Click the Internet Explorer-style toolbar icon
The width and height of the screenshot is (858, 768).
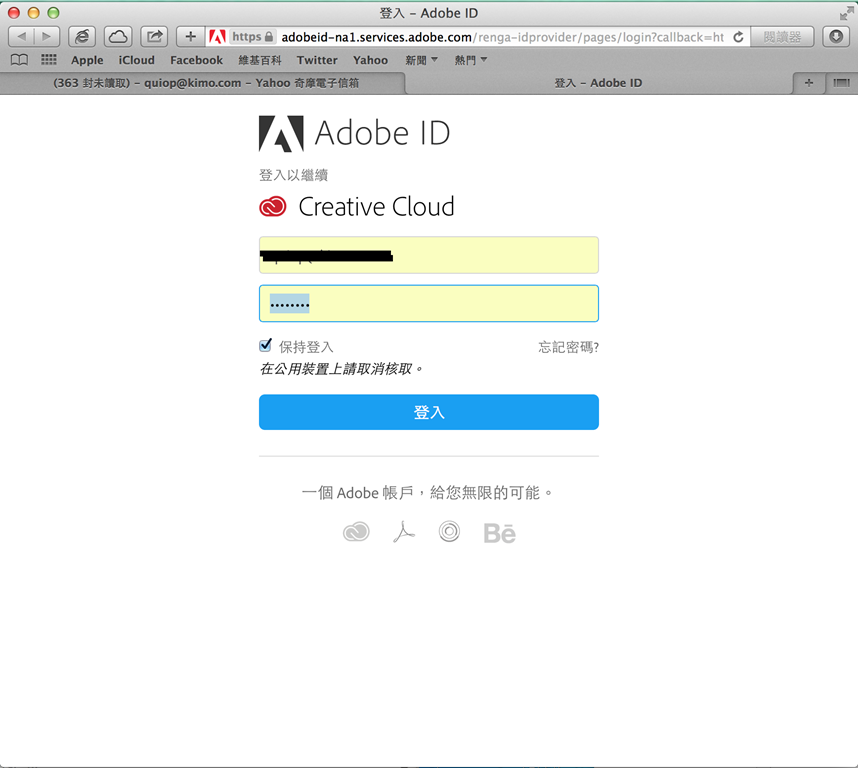(x=82, y=37)
